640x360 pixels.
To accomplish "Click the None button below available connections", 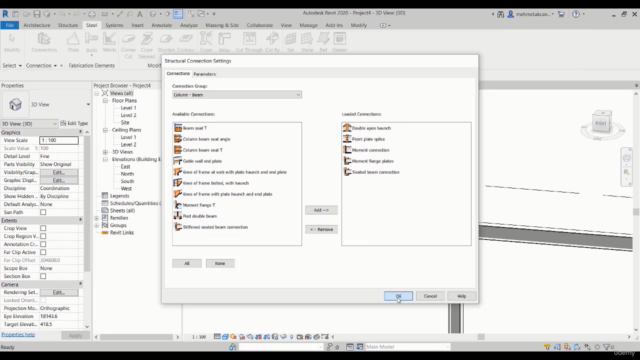I will click(x=220, y=263).
